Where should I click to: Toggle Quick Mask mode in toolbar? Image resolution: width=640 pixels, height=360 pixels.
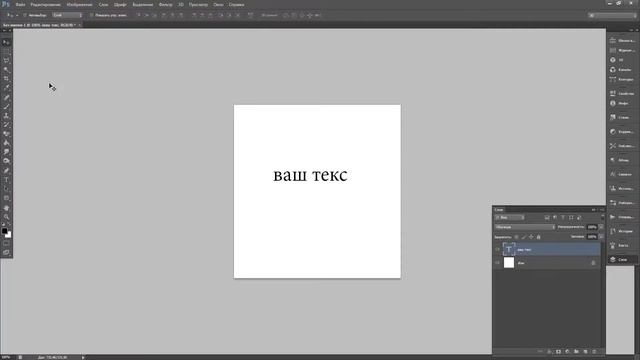(x=6, y=244)
